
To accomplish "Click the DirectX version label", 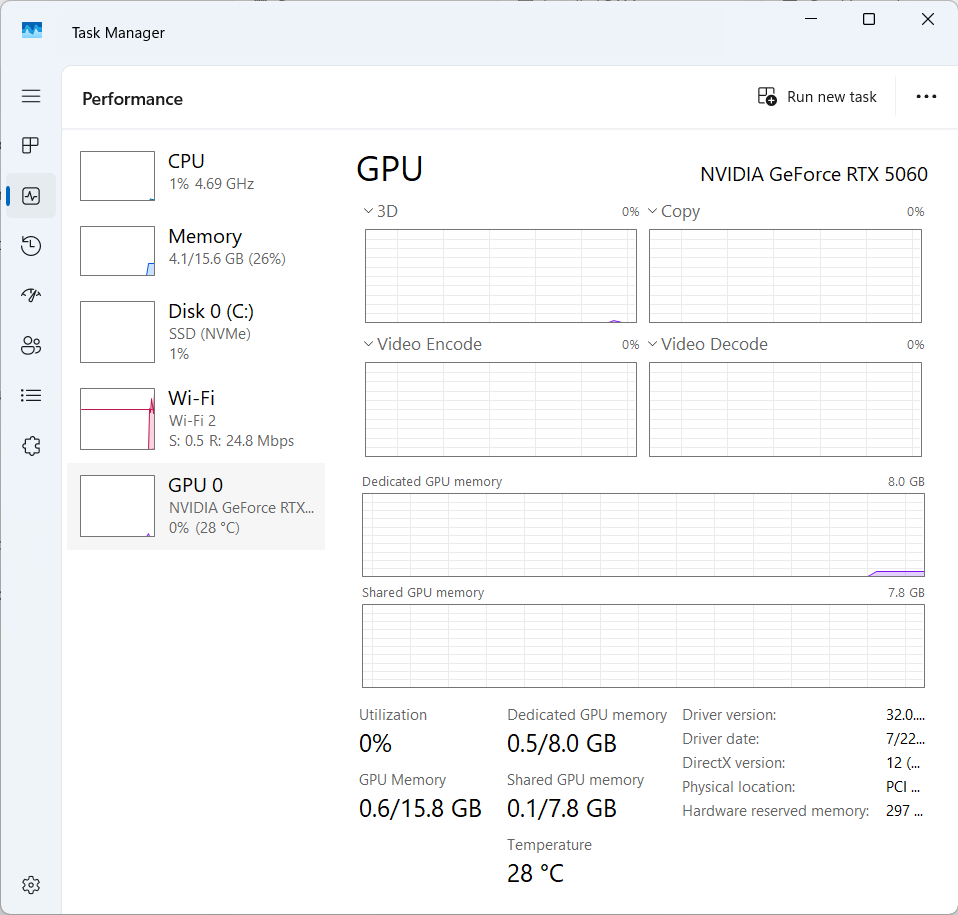I will pos(734,763).
